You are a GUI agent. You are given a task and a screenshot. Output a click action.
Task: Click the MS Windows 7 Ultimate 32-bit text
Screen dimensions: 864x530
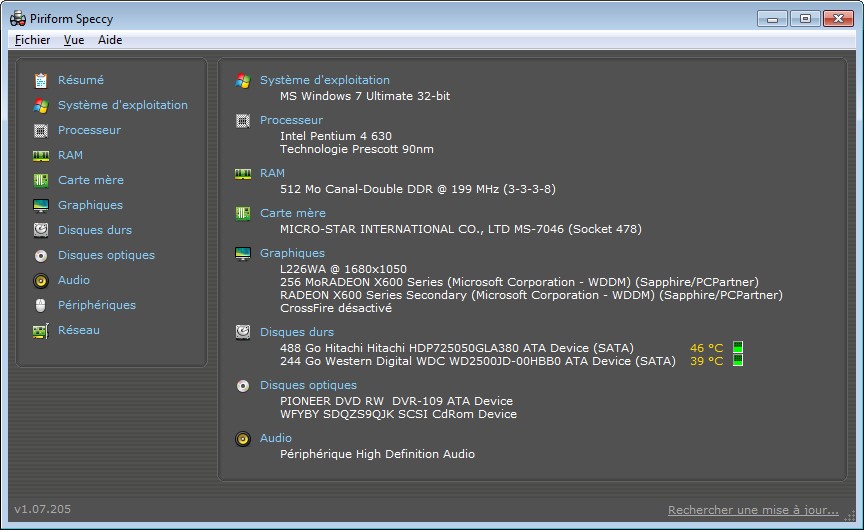pos(365,96)
